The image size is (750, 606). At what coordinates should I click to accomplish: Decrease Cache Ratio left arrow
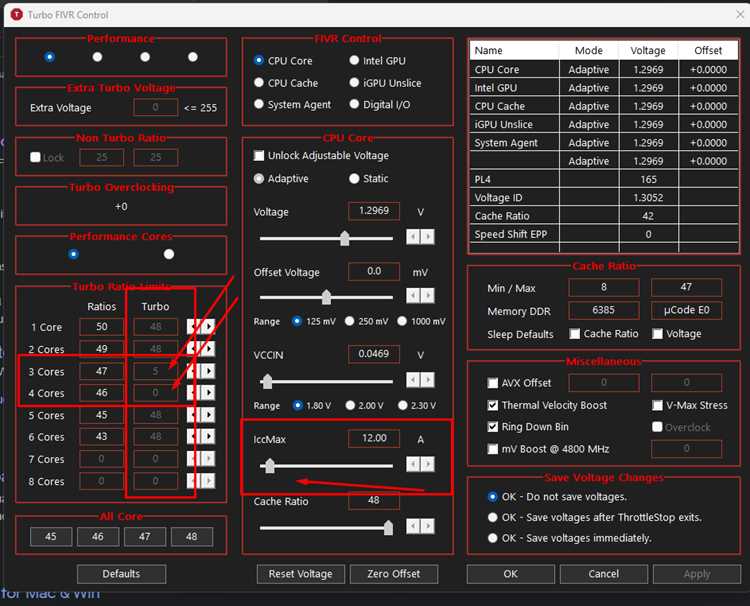pyautogui.click(x=413, y=526)
